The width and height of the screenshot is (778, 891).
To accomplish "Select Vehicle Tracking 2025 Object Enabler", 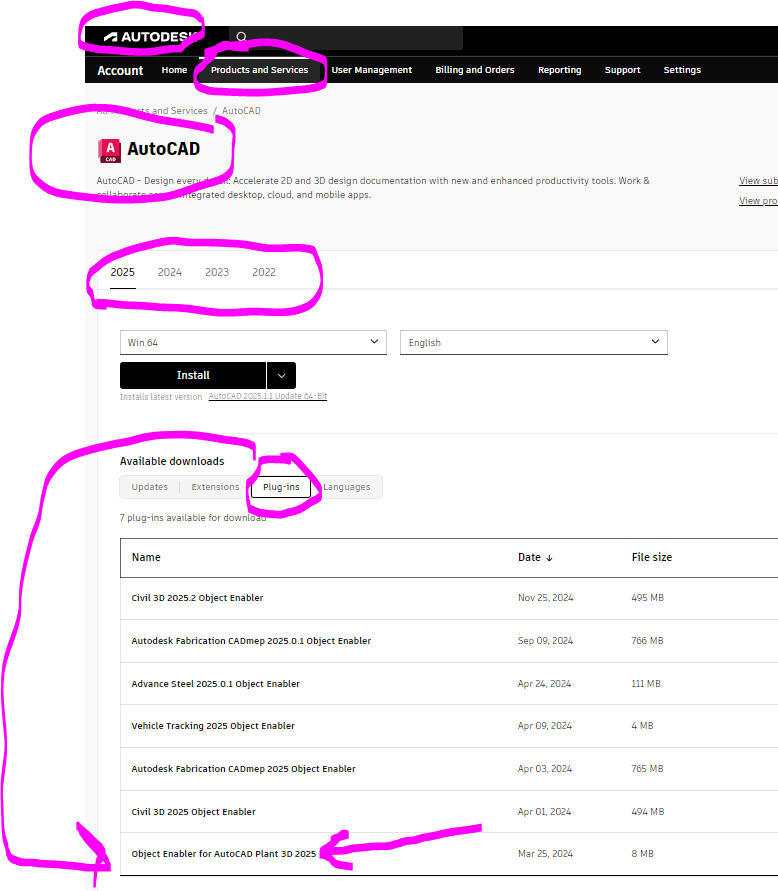I will pyautogui.click(x=213, y=726).
